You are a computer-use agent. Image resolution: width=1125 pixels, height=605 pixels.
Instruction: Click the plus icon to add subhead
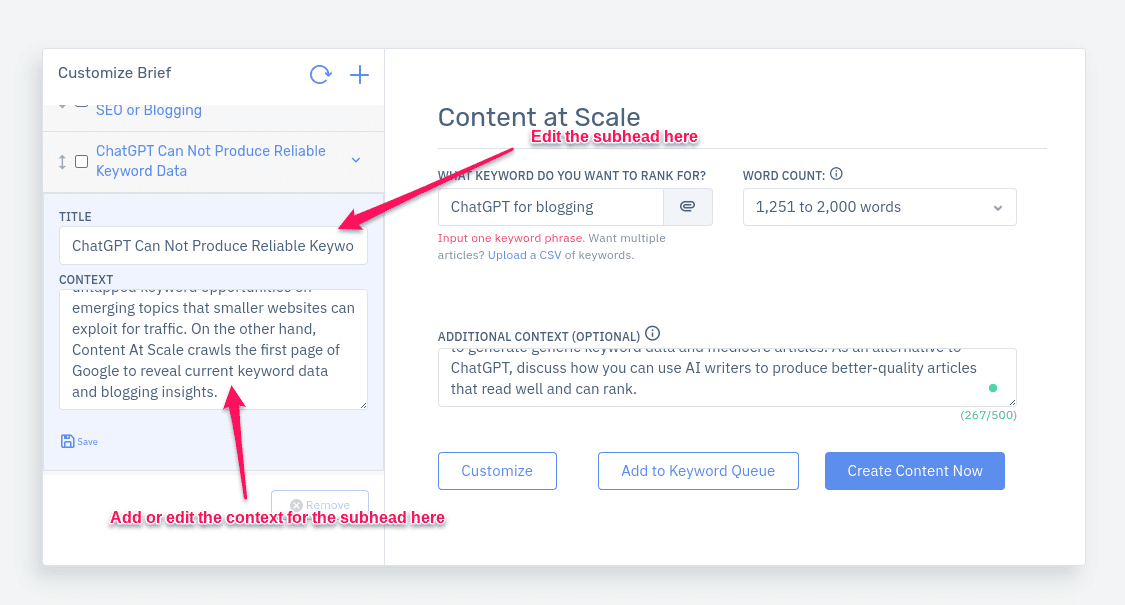[359, 74]
